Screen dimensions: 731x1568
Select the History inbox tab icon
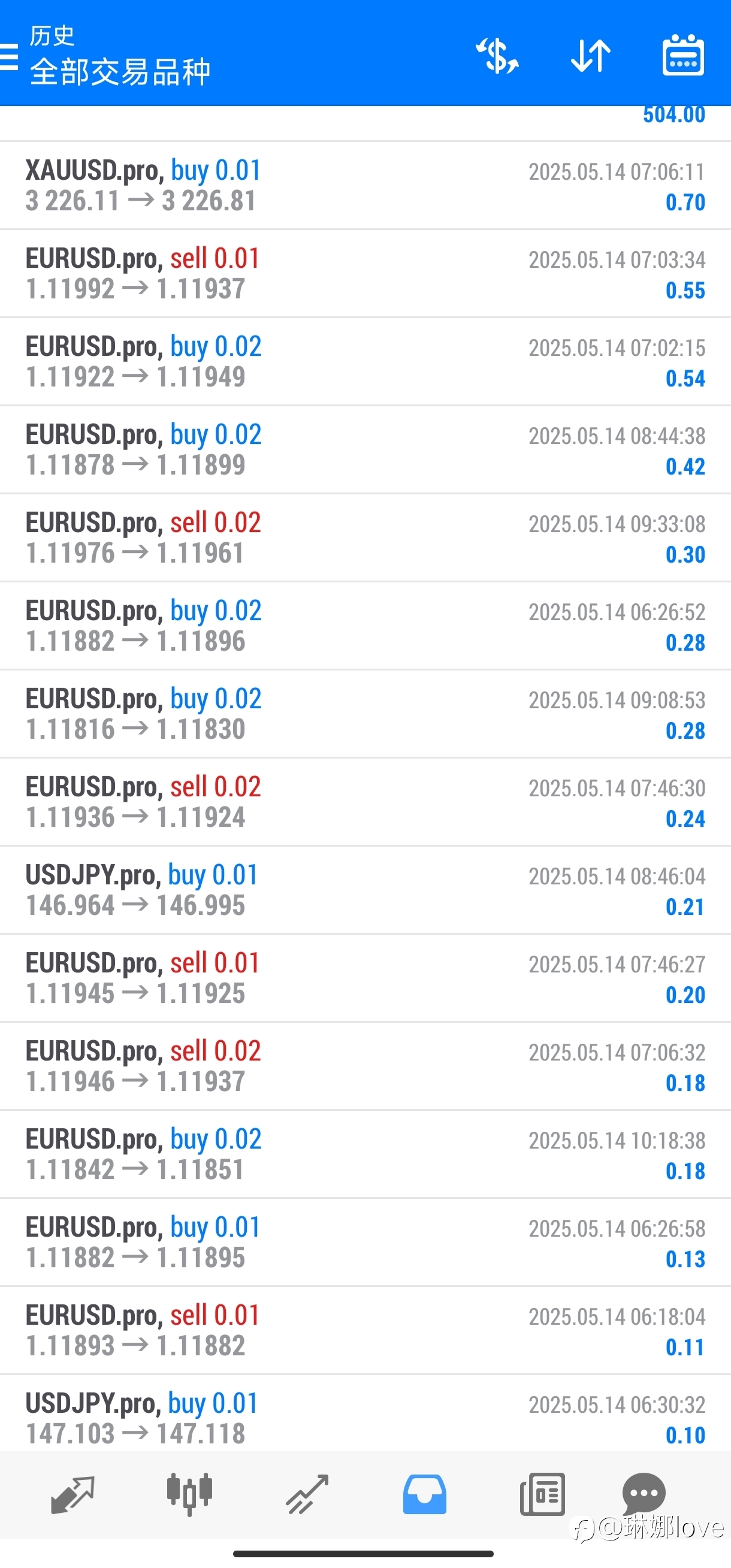pyautogui.click(x=424, y=1494)
